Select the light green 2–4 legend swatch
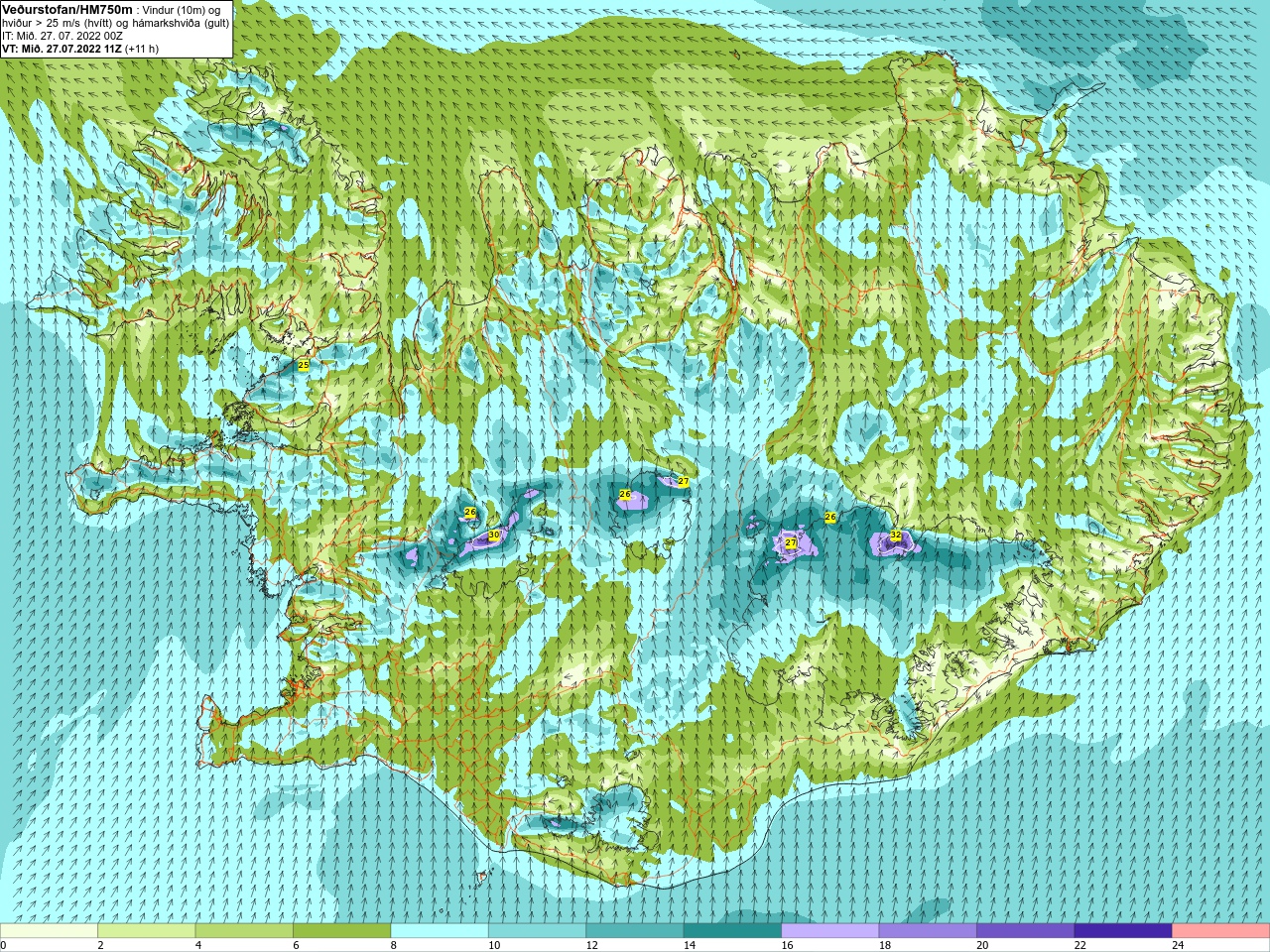The image size is (1270, 952). click(x=147, y=931)
